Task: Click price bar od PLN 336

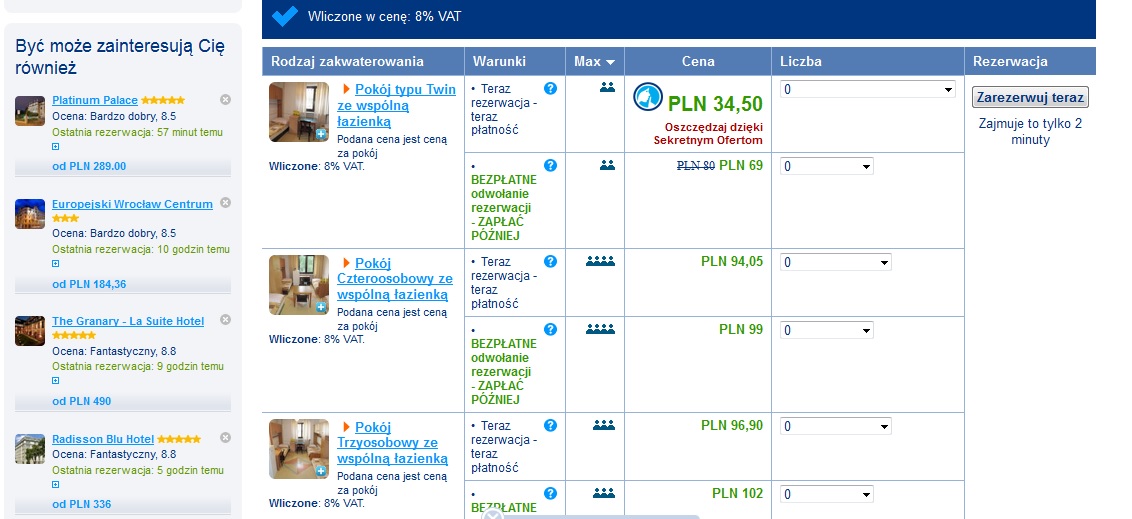Action: tap(123, 505)
